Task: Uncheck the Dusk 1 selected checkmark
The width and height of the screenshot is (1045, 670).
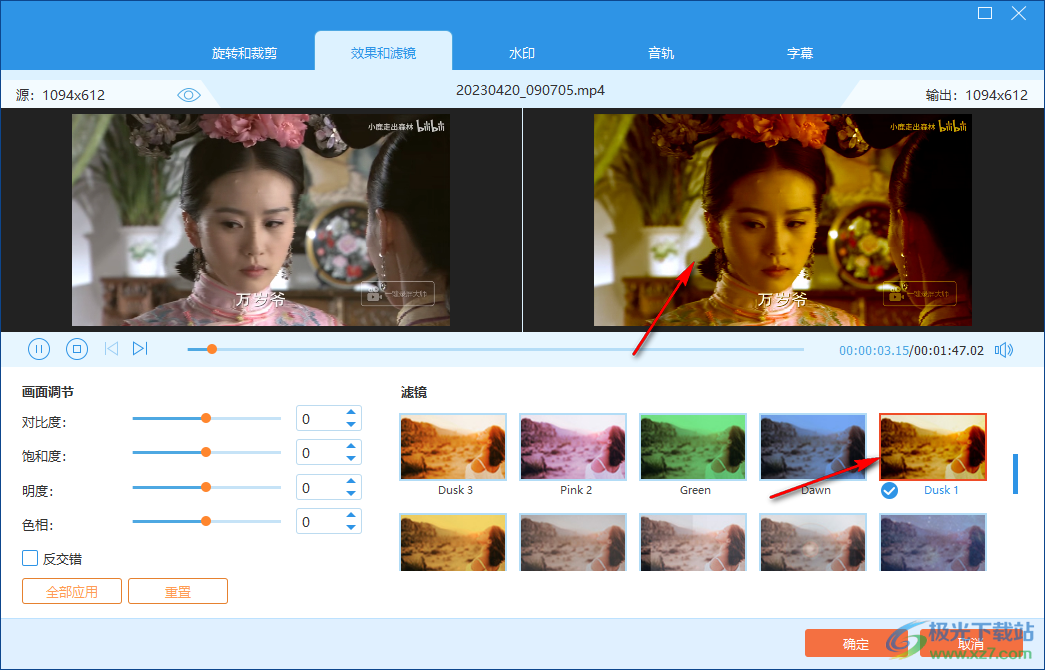Action: [889, 491]
